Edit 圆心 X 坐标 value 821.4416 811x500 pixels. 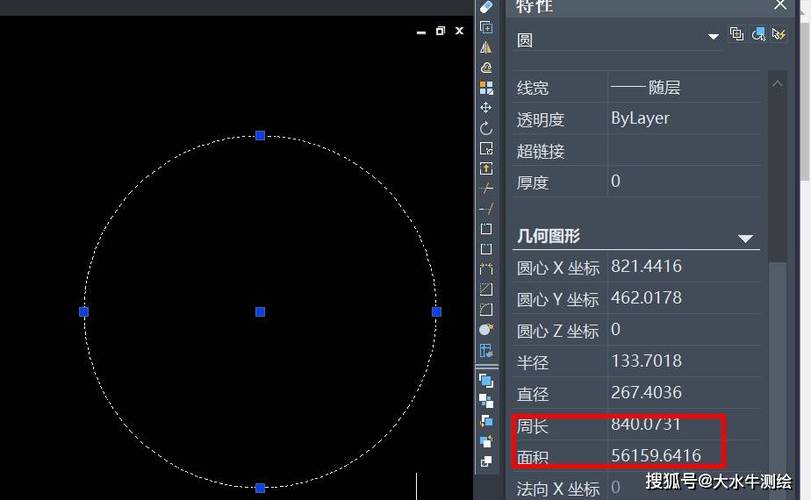click(684, 267)
